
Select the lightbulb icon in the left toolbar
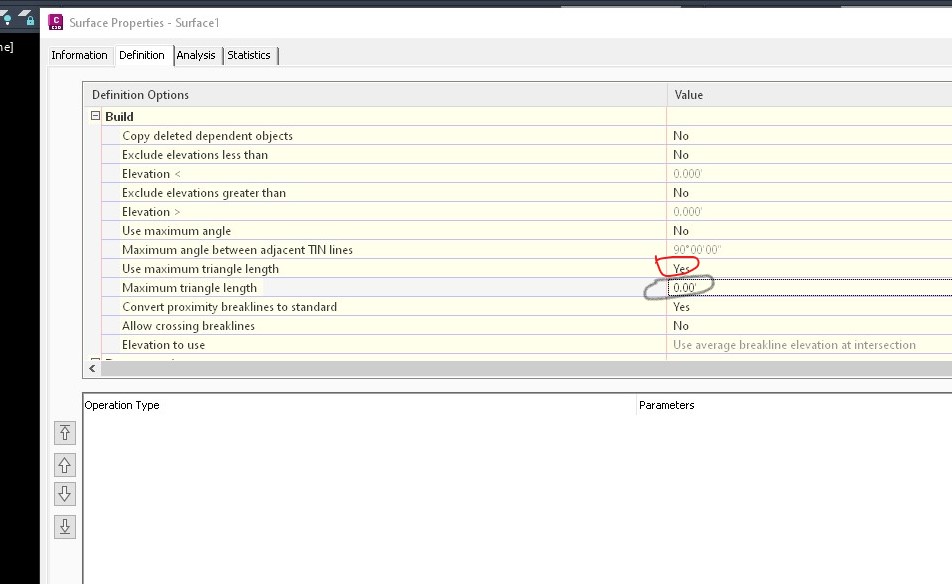click(x=7, y=20)
